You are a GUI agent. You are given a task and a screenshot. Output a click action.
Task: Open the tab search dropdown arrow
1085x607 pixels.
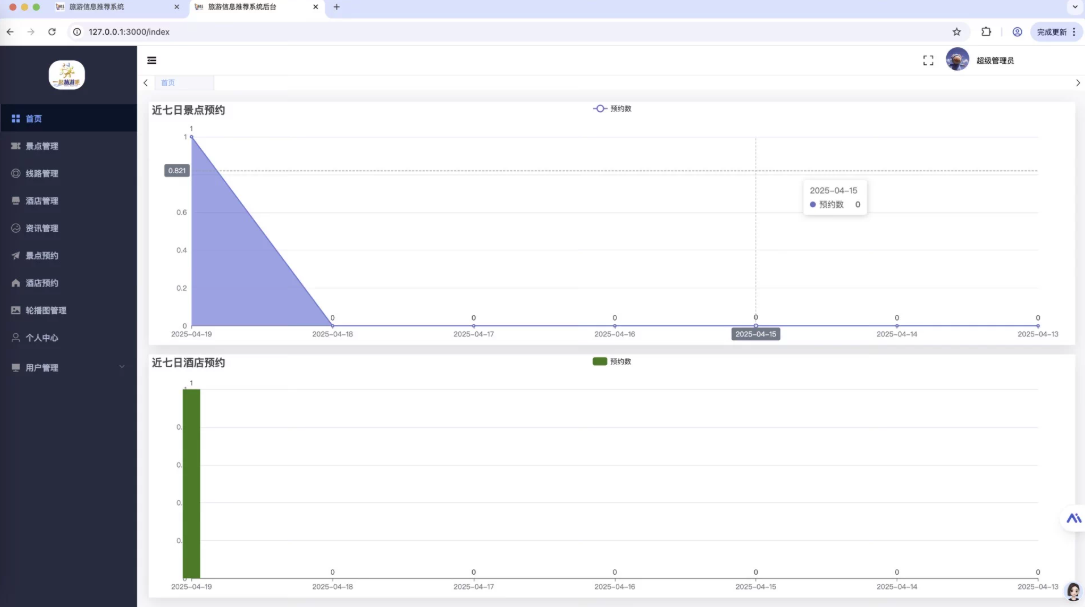coord(1075,7)
